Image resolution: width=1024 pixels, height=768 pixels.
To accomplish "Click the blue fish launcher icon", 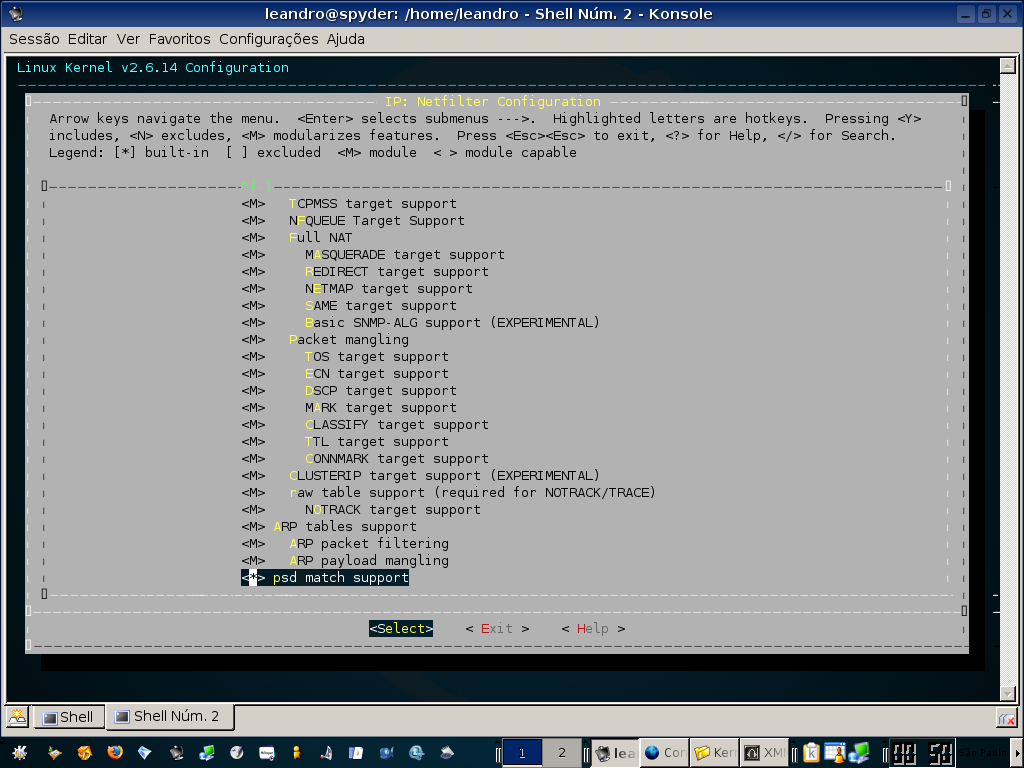I will point(387,753).
